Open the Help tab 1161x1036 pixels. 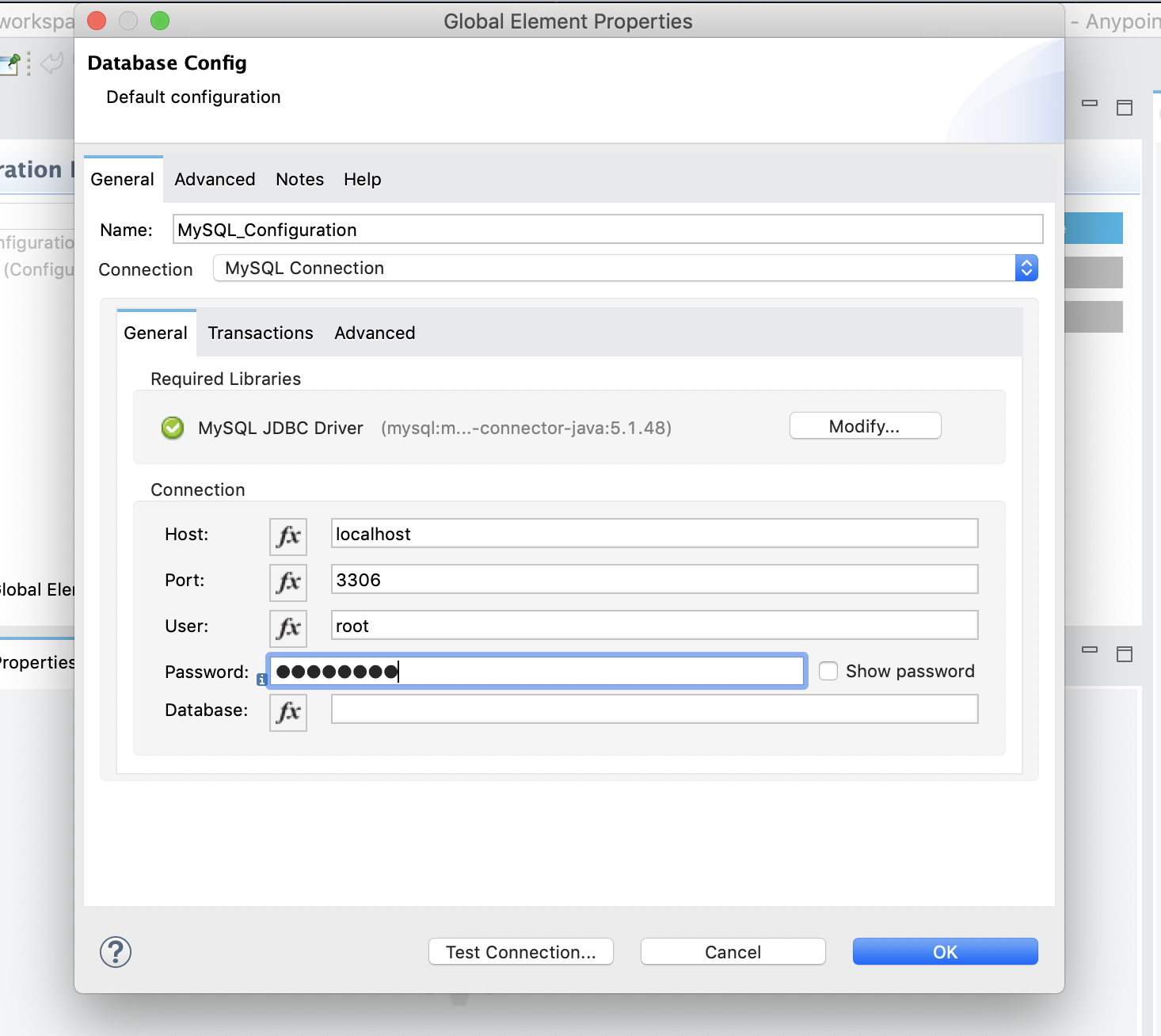coord(362,180)
